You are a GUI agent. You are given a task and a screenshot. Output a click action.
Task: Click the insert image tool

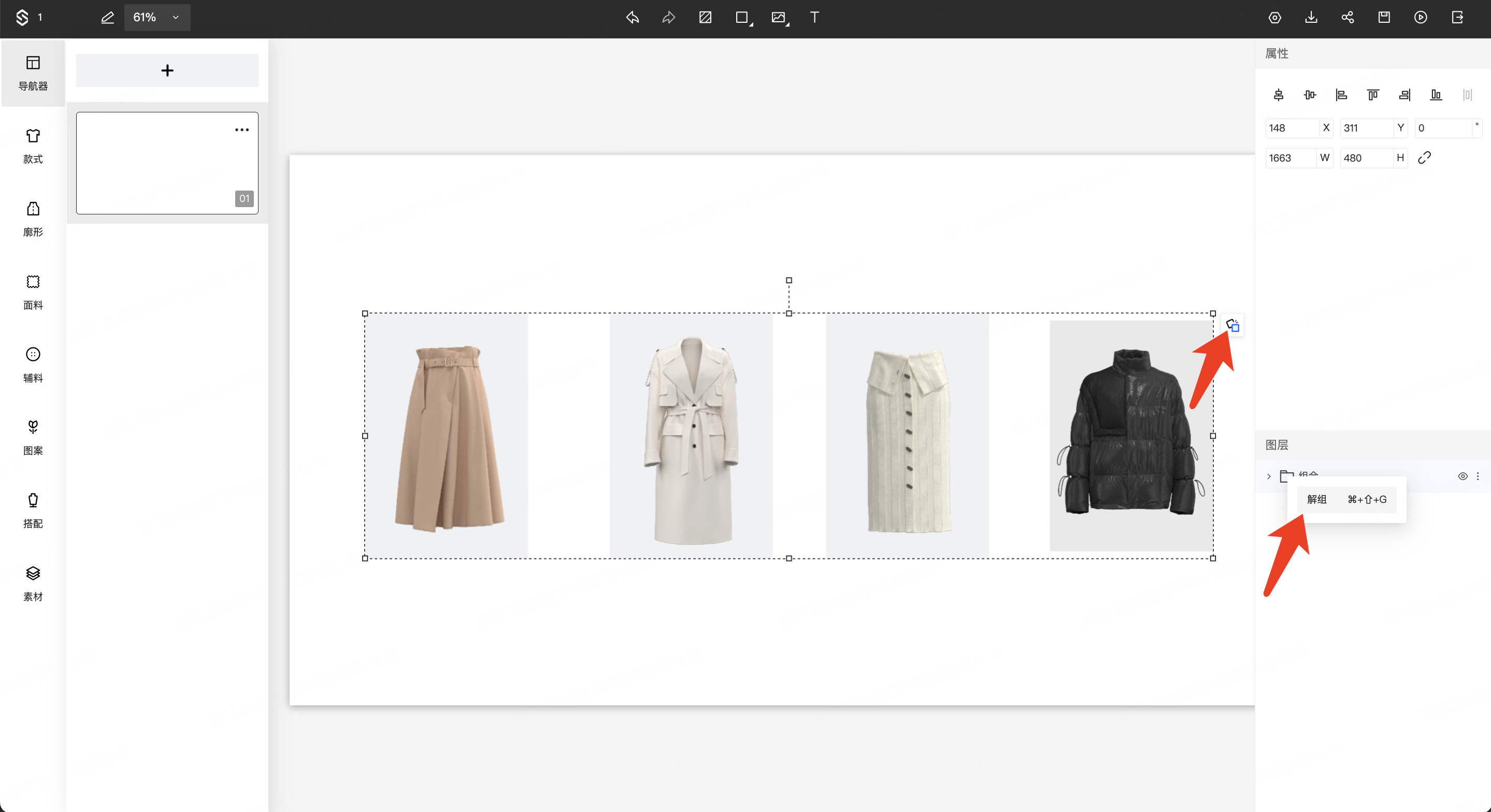coord(779,18)
